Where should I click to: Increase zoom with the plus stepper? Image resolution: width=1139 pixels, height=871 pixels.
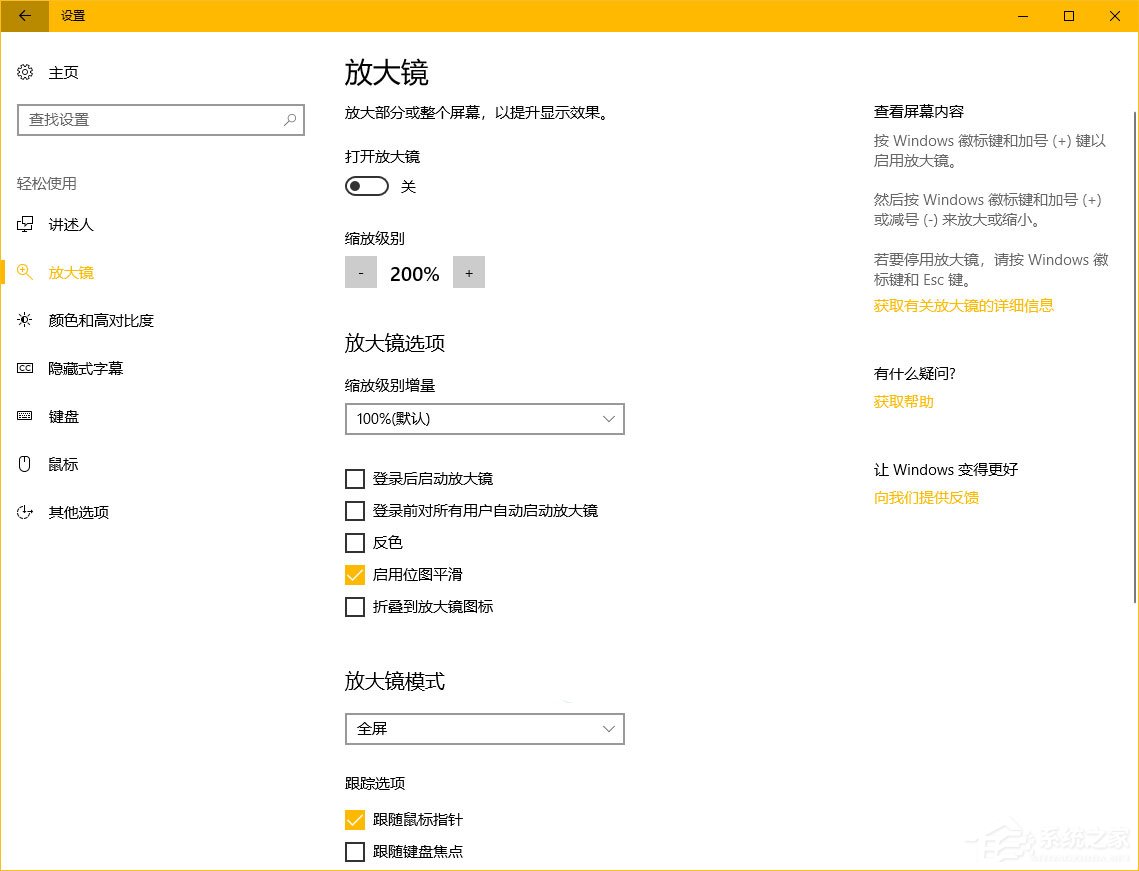tap(469, 272)
